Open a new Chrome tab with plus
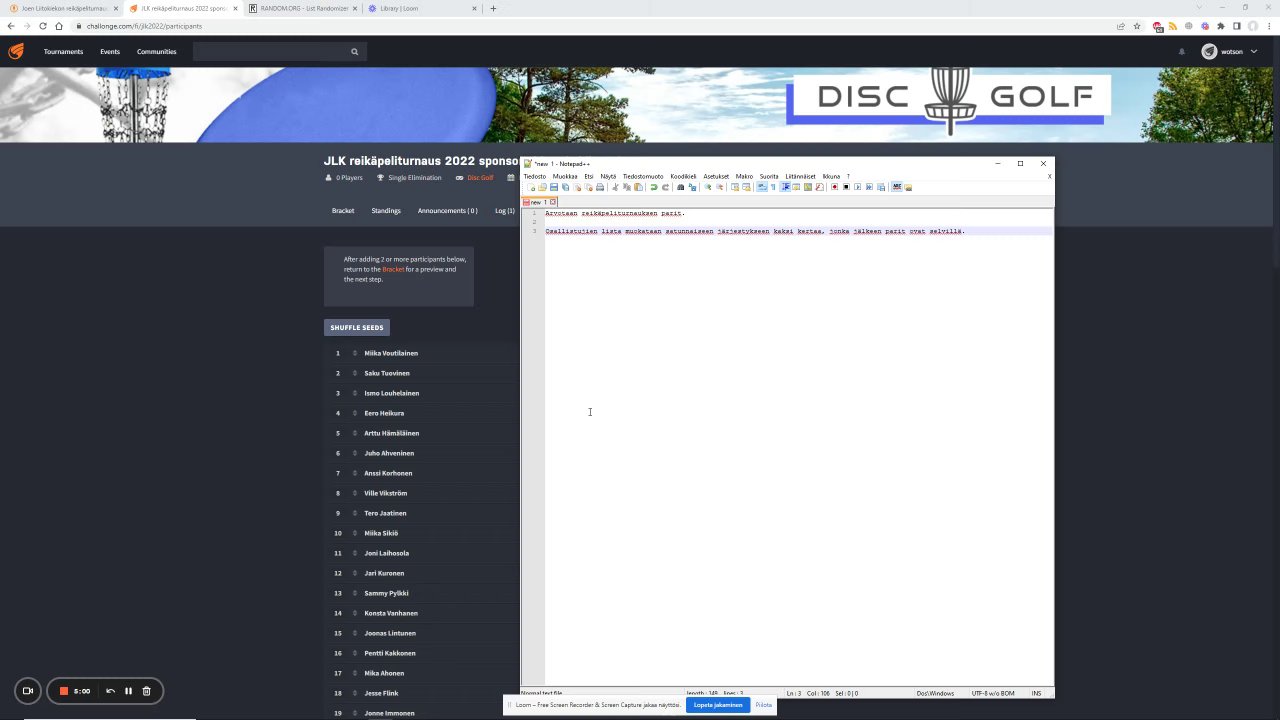This screenshot has height=720, width=1280. coord(493,8)
